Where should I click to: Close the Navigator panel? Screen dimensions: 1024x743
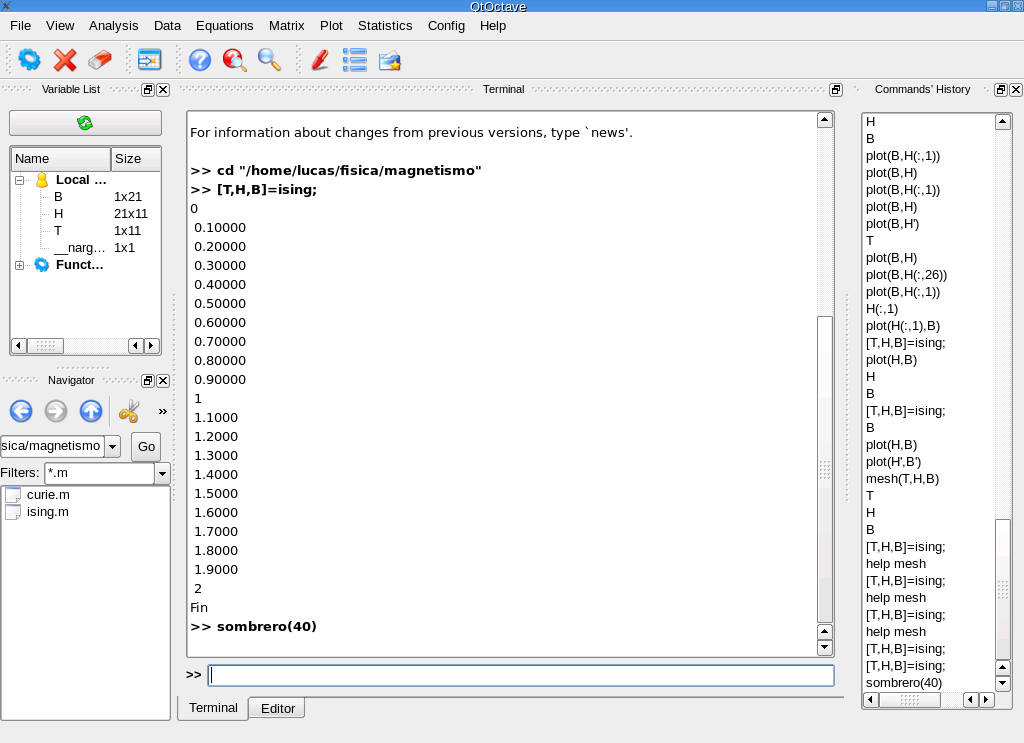click(163, 381)
